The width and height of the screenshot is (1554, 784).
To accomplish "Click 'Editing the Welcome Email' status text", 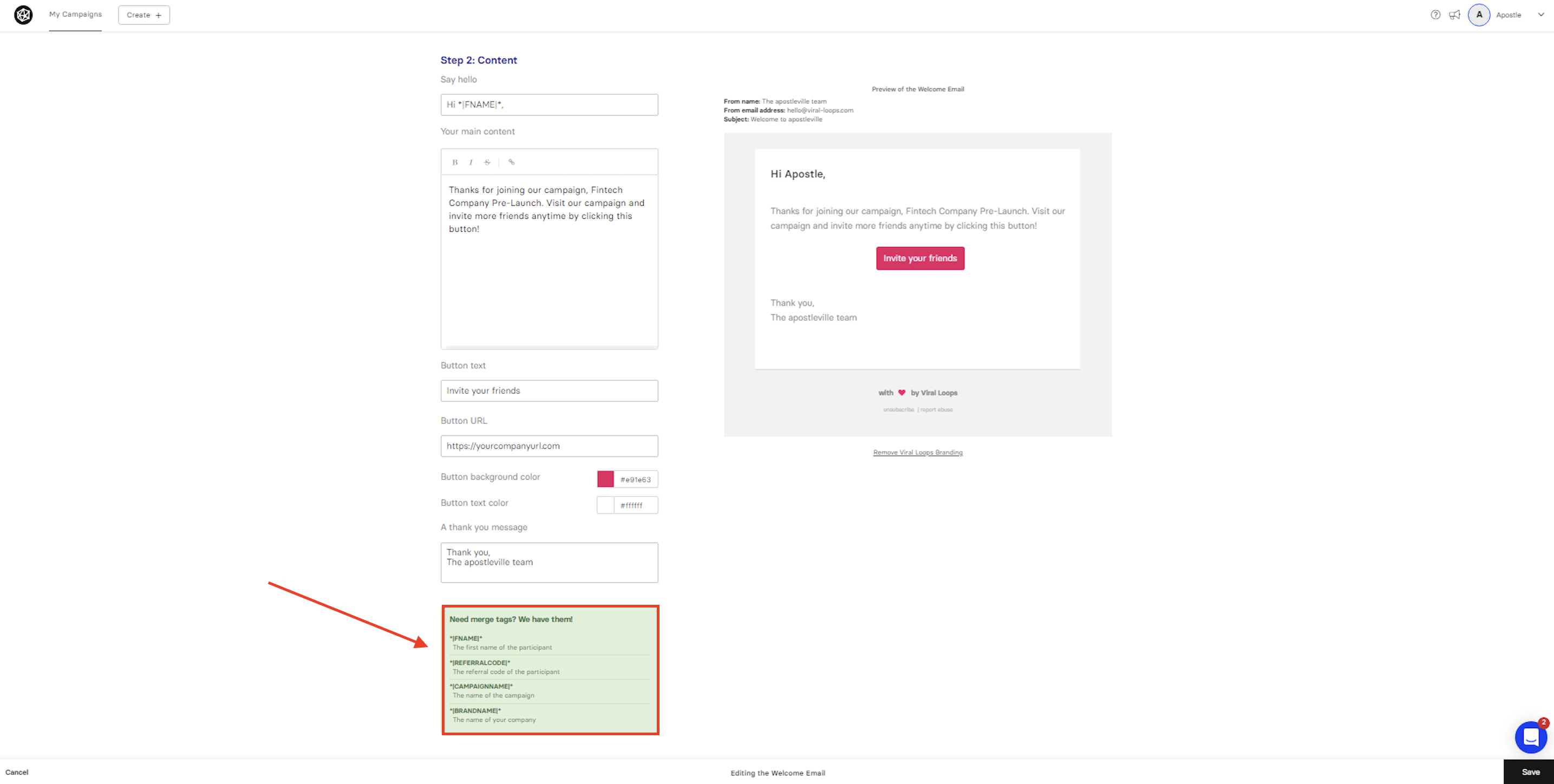I will 777,773.
